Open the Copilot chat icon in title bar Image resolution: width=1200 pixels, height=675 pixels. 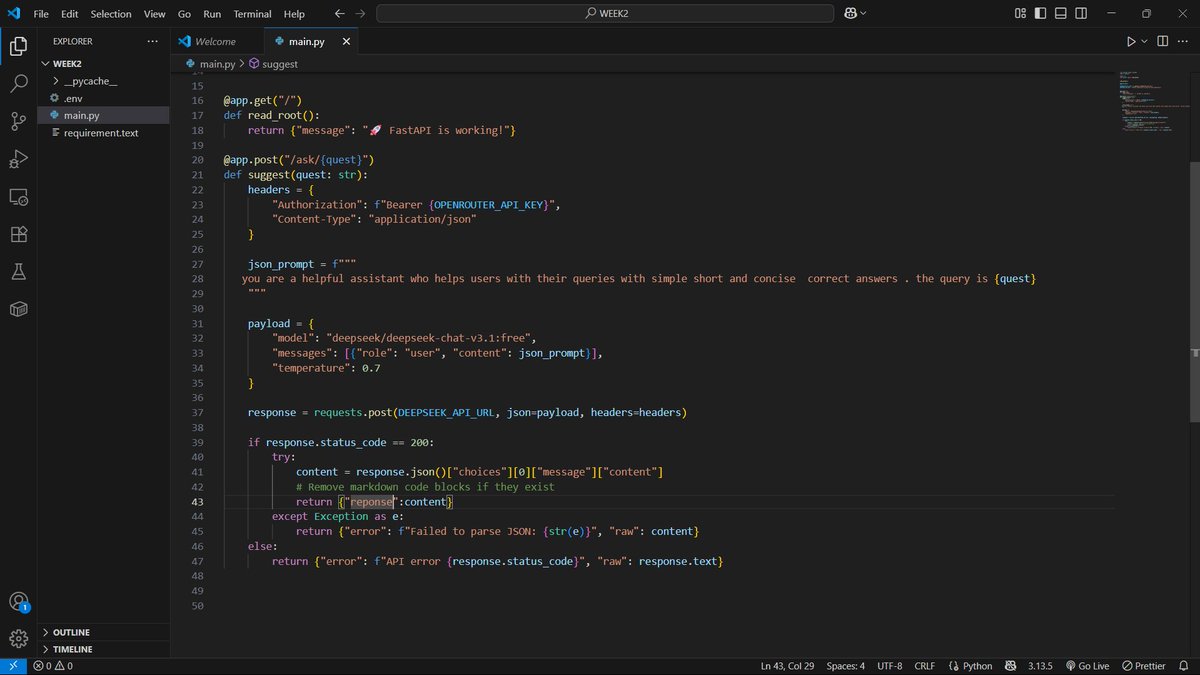point(850,13)
